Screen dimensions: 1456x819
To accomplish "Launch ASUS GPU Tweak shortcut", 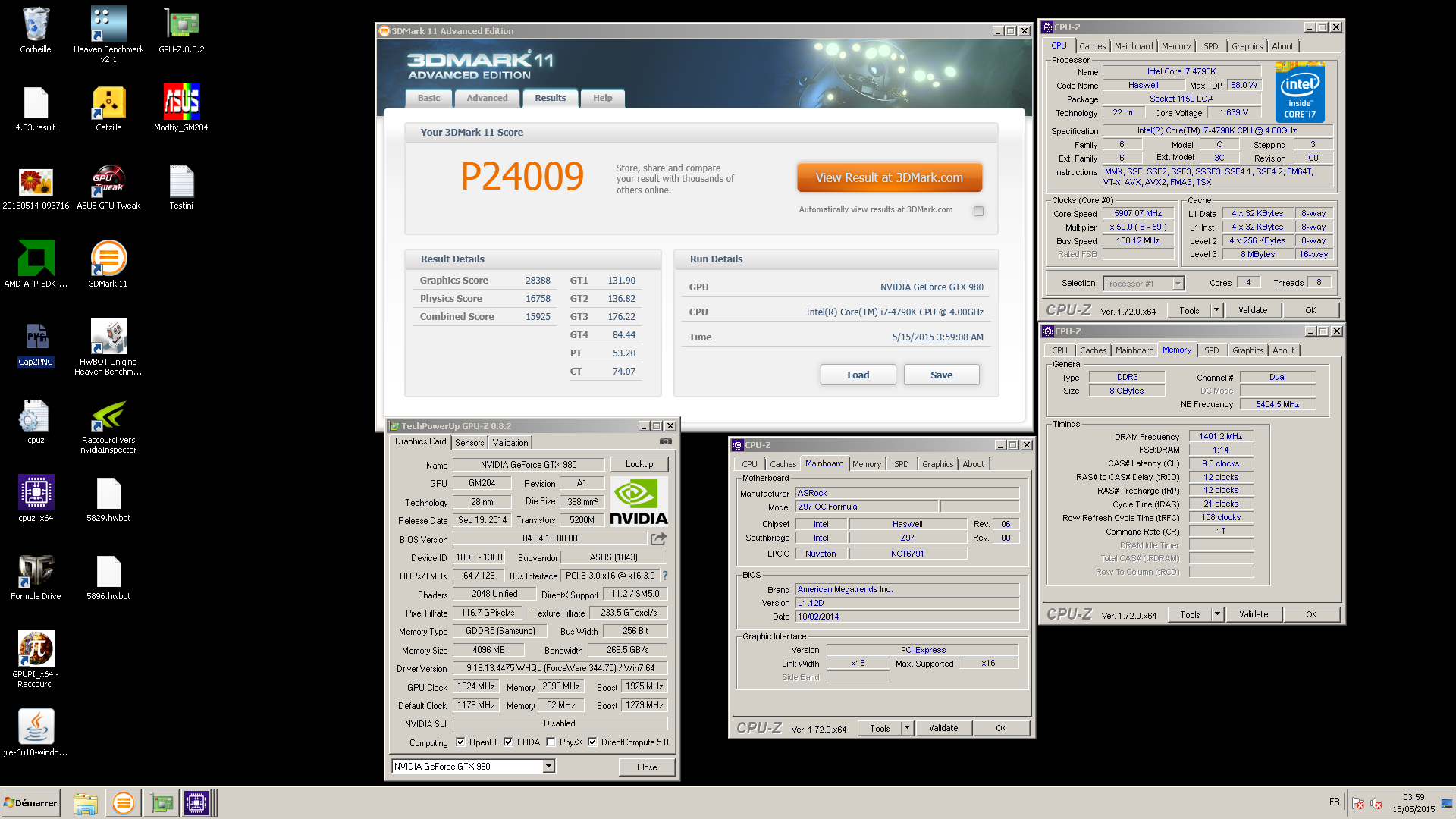I will (x=108, y=187).
